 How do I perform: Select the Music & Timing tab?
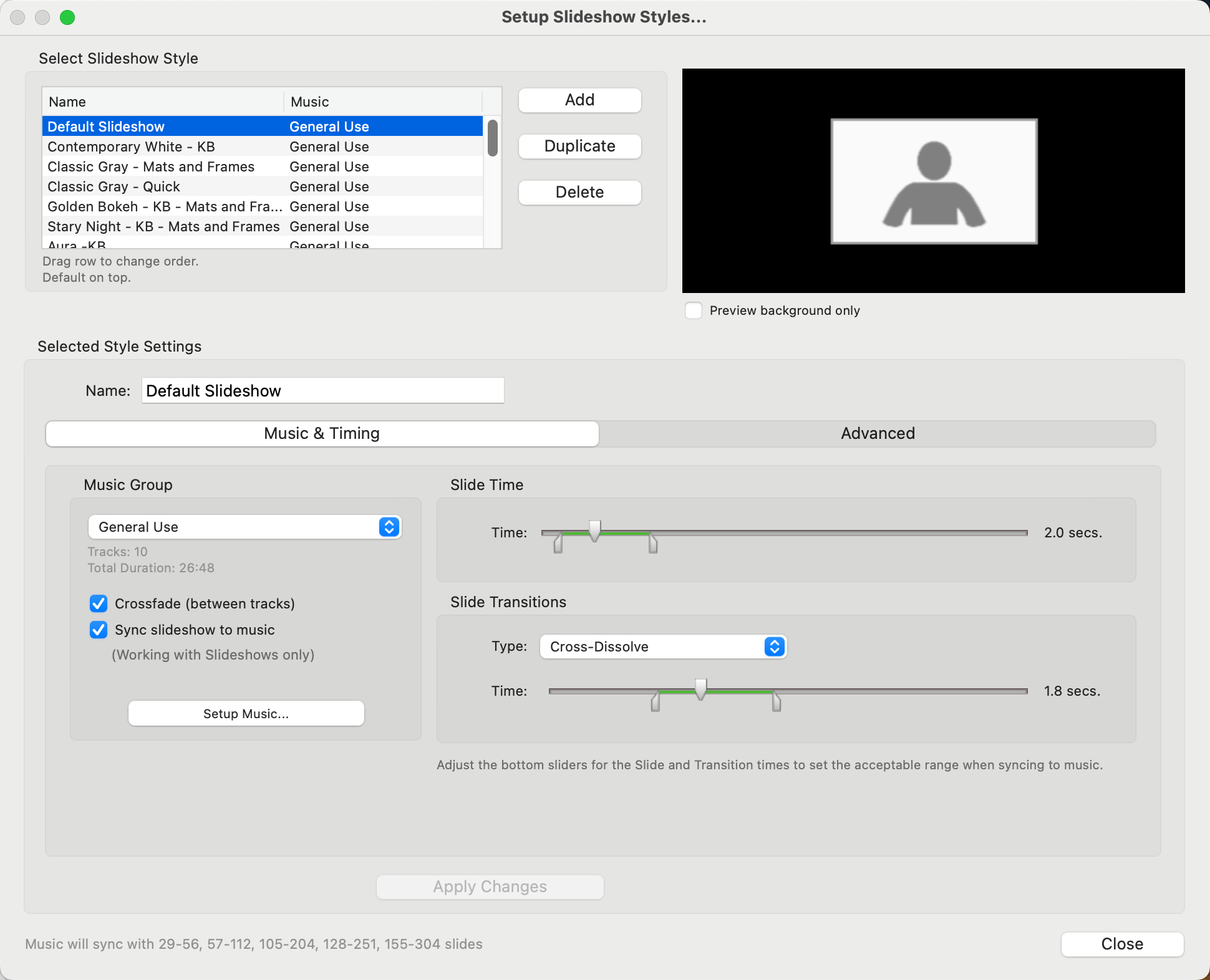click(x=322, y=433)
